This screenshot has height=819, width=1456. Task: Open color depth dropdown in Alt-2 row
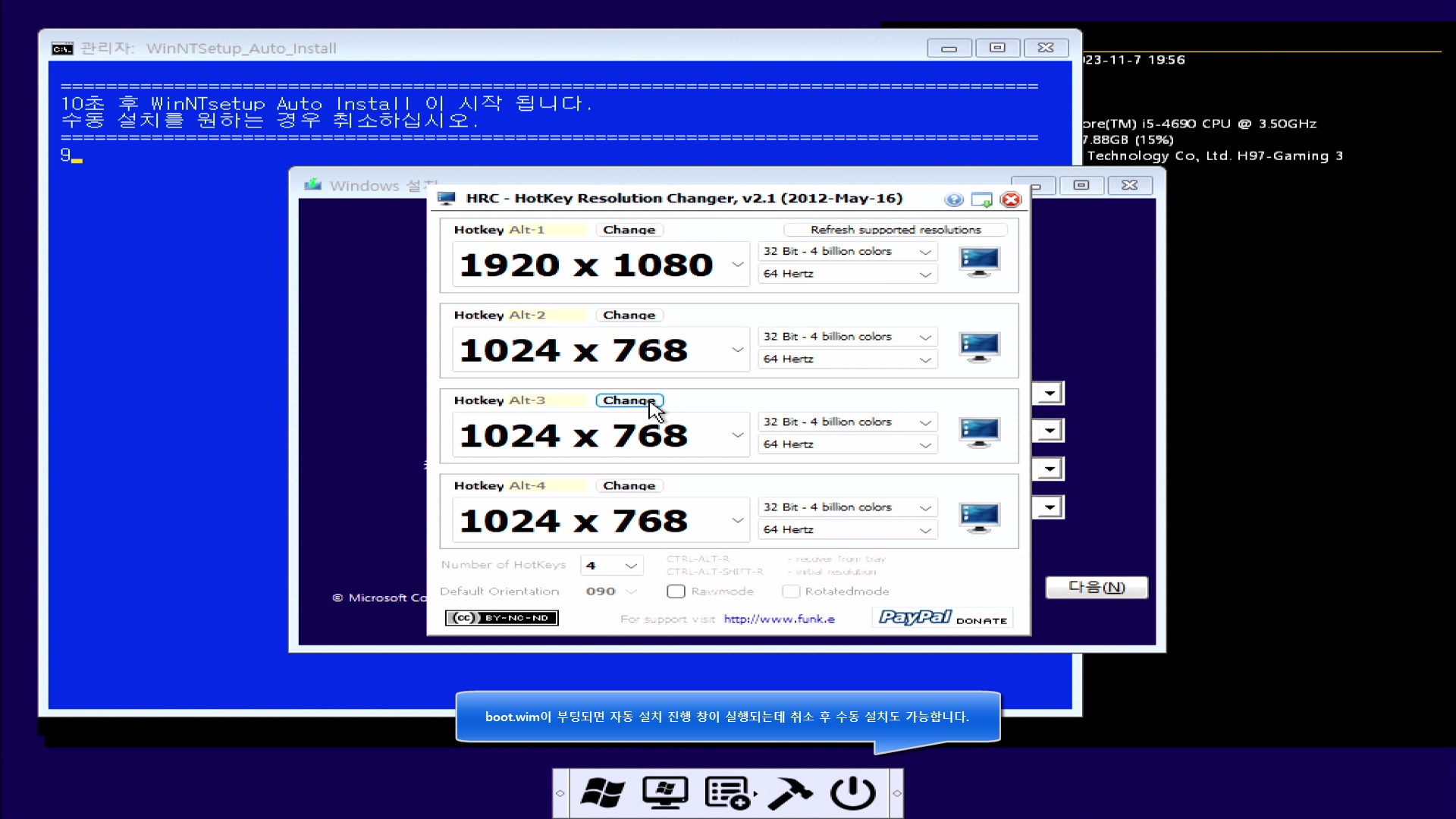[x=924, y=337]
